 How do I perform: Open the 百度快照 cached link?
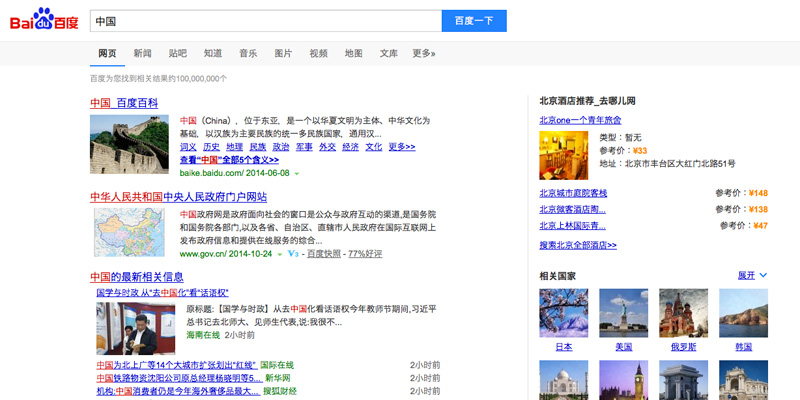[x=323, y=254]
